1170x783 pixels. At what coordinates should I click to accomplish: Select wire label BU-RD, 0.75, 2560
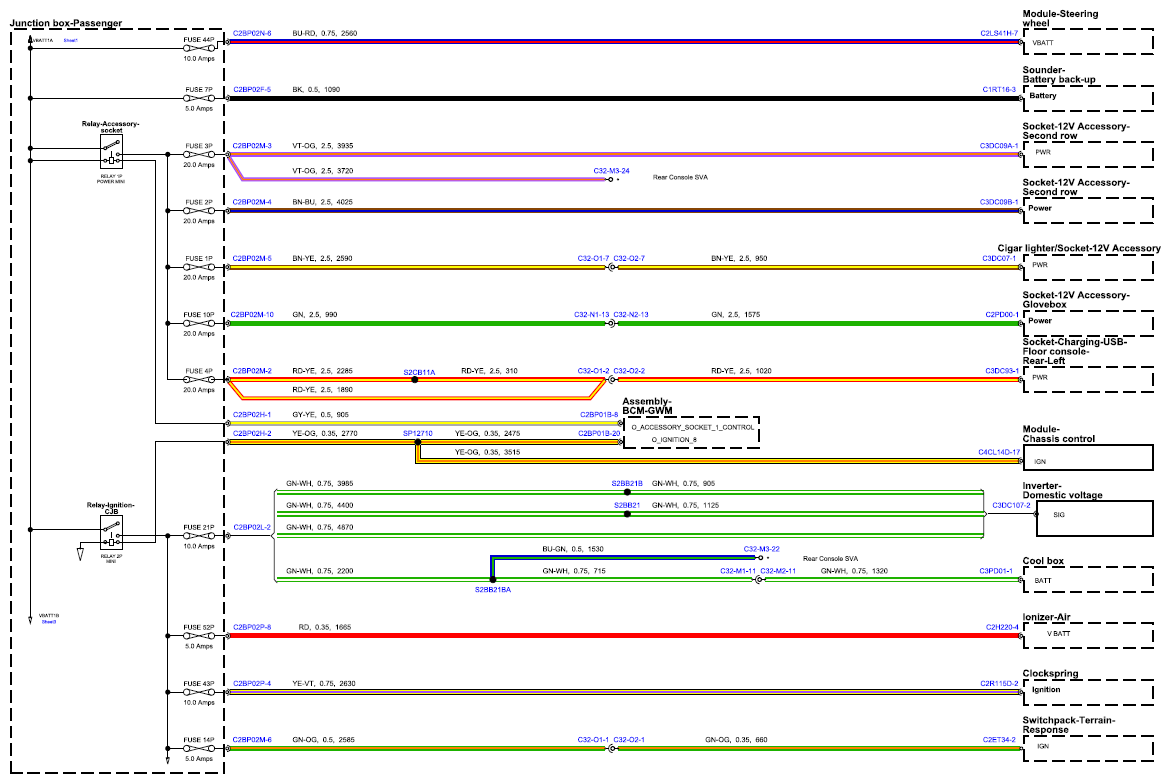325,34
